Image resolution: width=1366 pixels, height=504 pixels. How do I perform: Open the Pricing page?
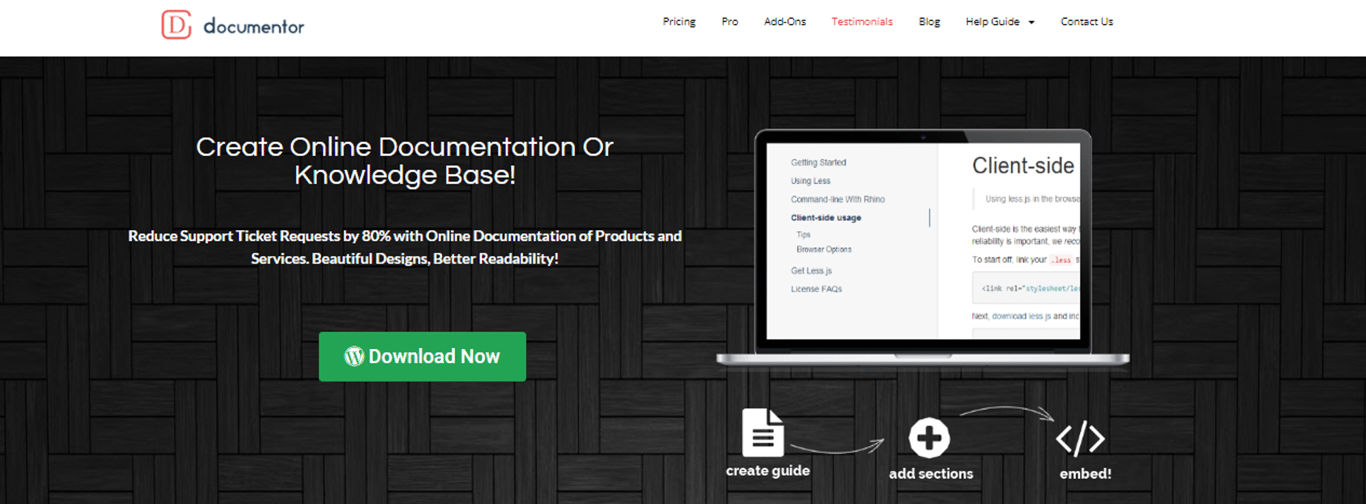tap(679, 22)
